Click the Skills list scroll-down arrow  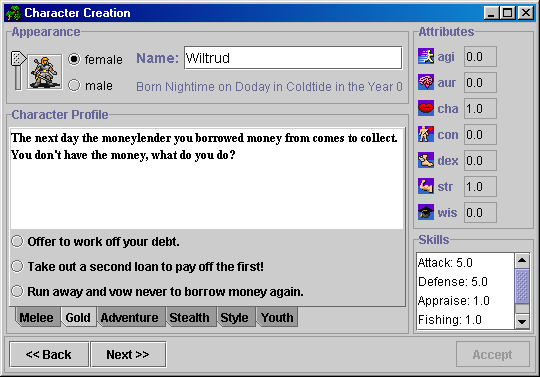coord(522,322)
